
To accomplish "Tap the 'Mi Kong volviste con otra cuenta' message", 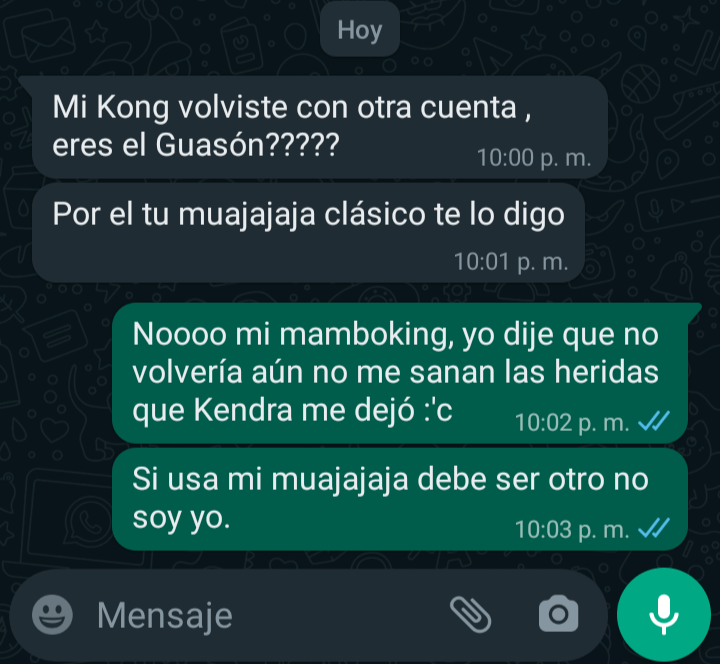I will [320, 127].
